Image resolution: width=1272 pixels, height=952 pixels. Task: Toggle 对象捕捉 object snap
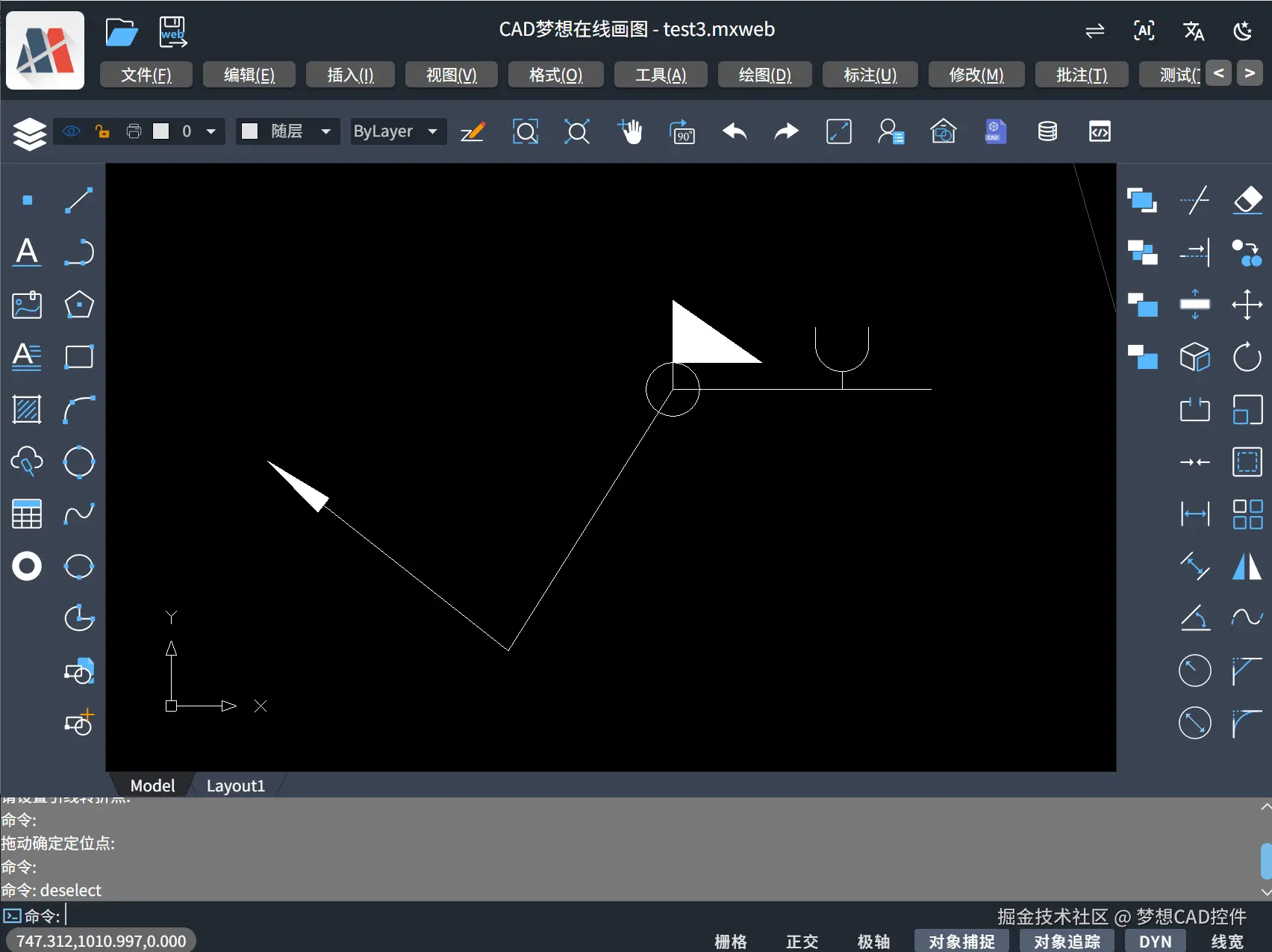click(961, 942)
